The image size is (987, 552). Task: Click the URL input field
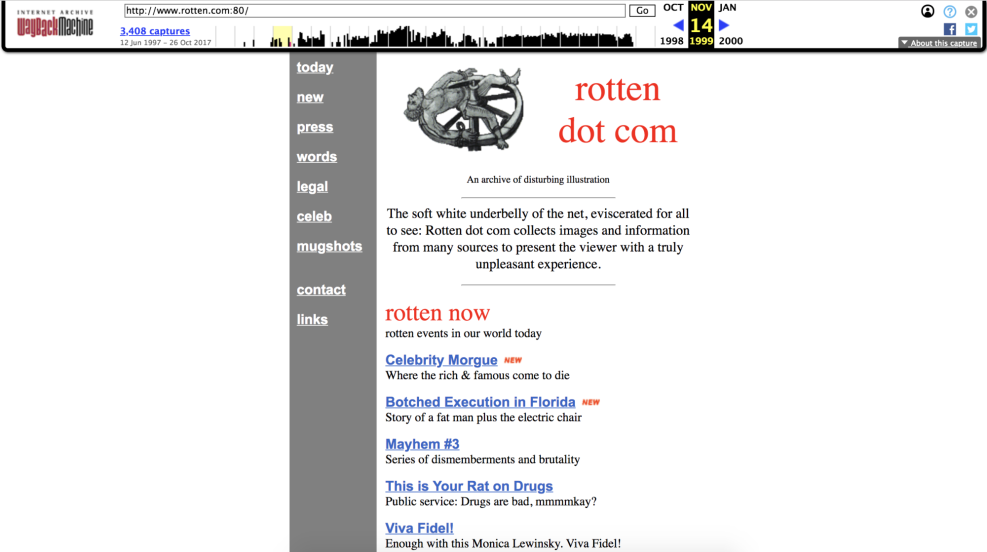click(x=374, y=11)
